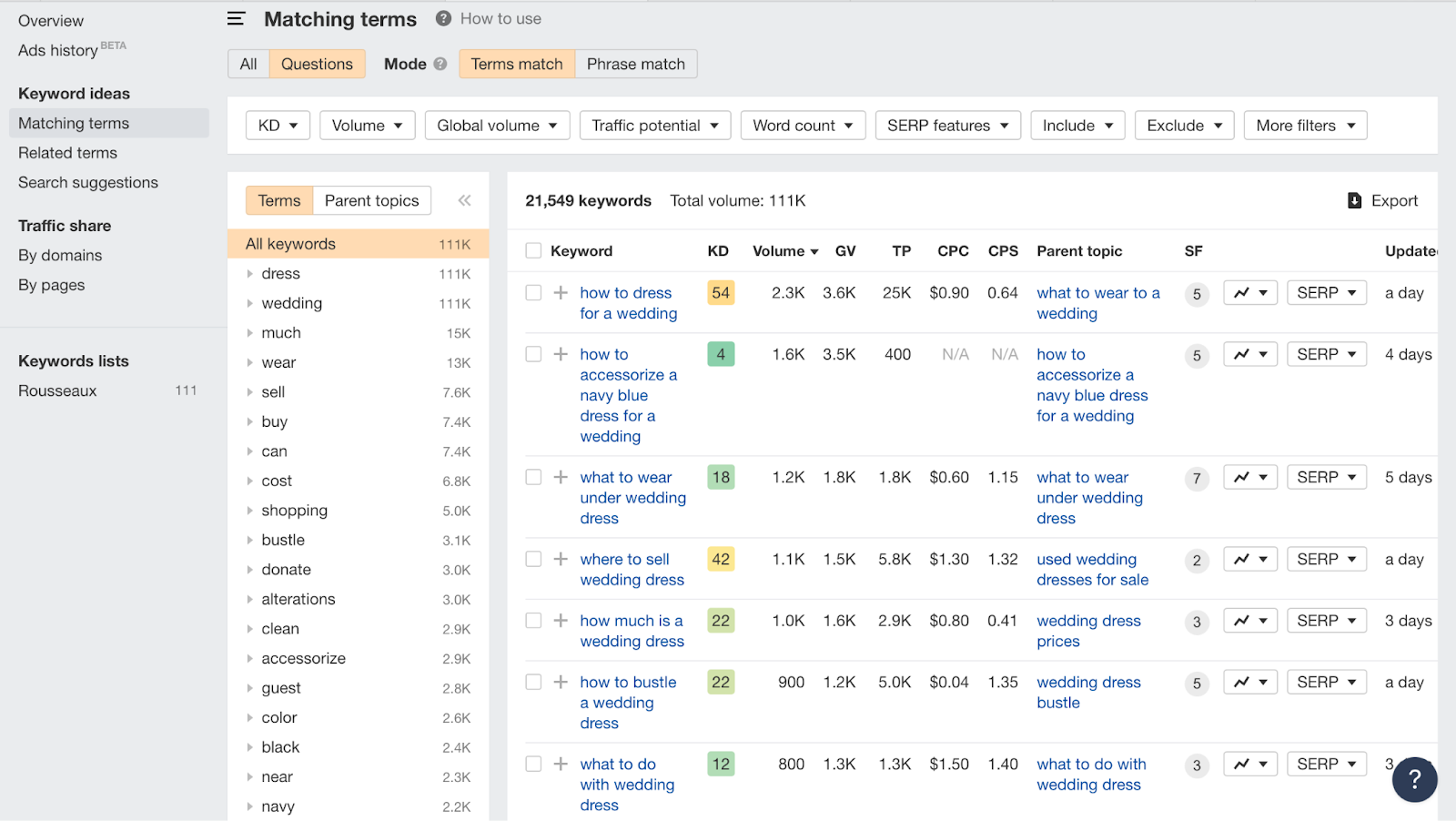This screenshot has height=821, width=1456.
Task: Click the hamburger menu icon beside Matching terms
Action: click(x=237, y=18)
